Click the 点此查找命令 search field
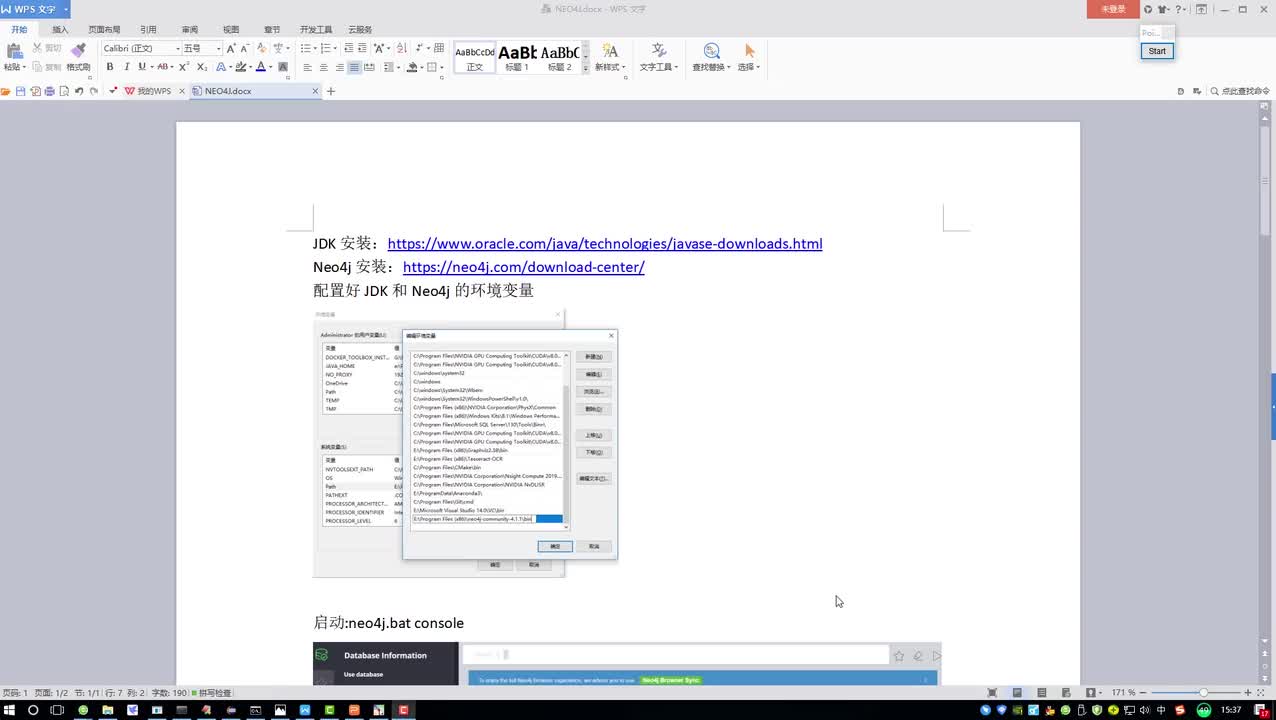This screenshot has width=1276, height=720. 1240,91
